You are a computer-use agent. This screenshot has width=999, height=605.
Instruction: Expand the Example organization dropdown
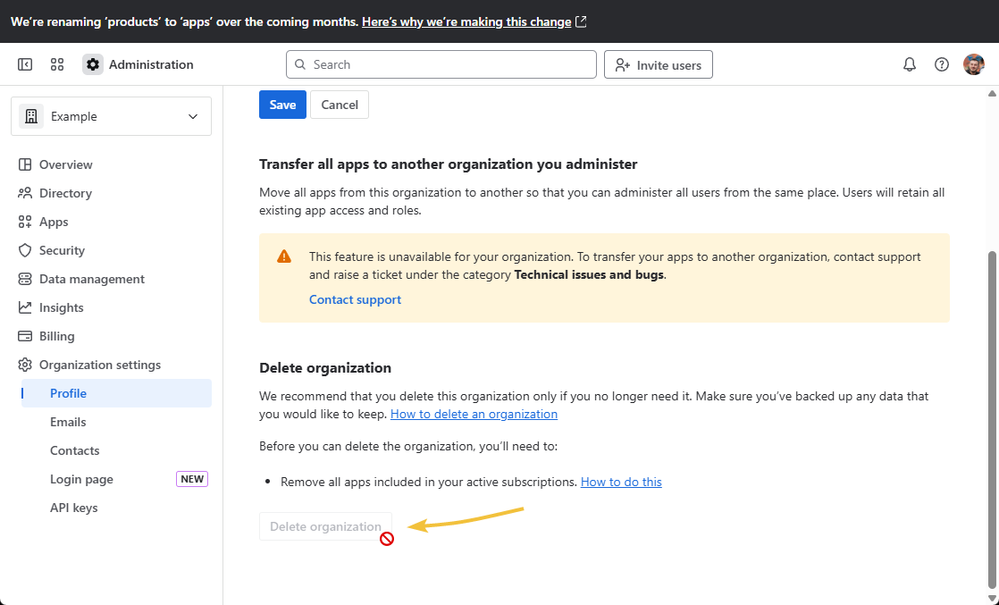click(x=193, y=117)
